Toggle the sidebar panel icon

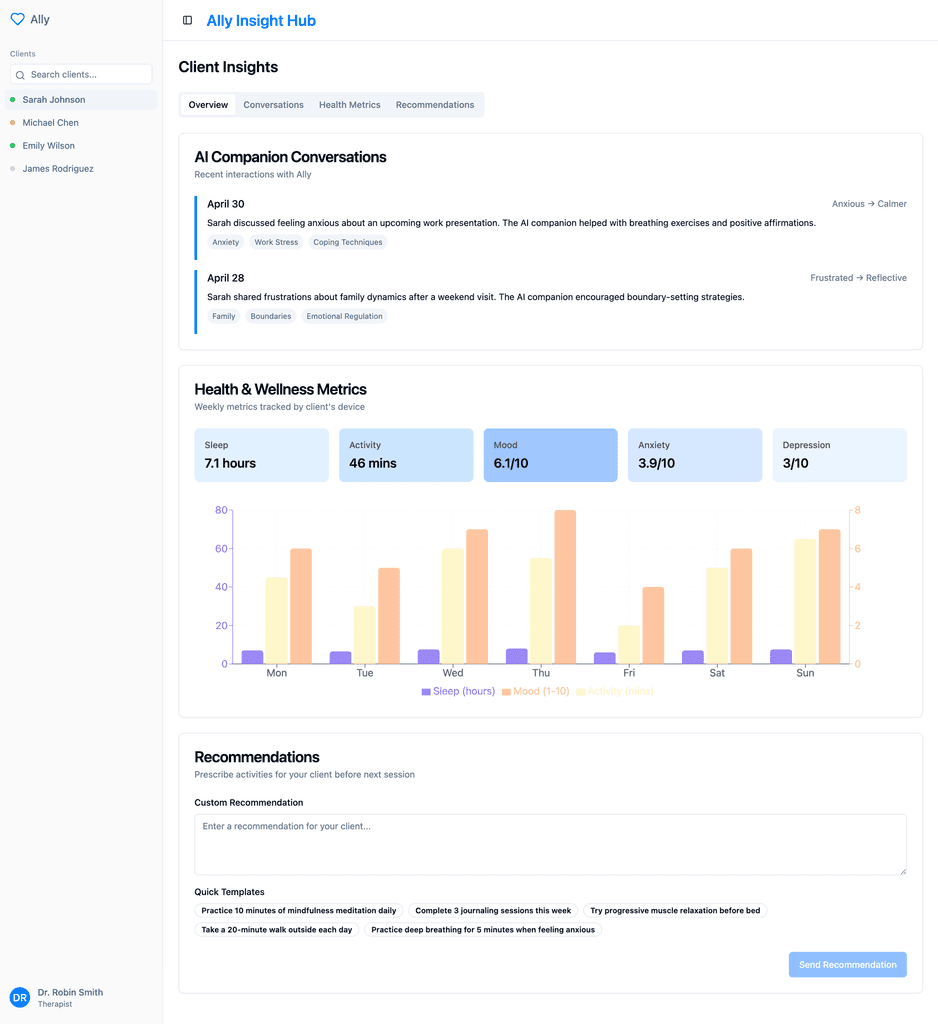(x=187, y=20)
